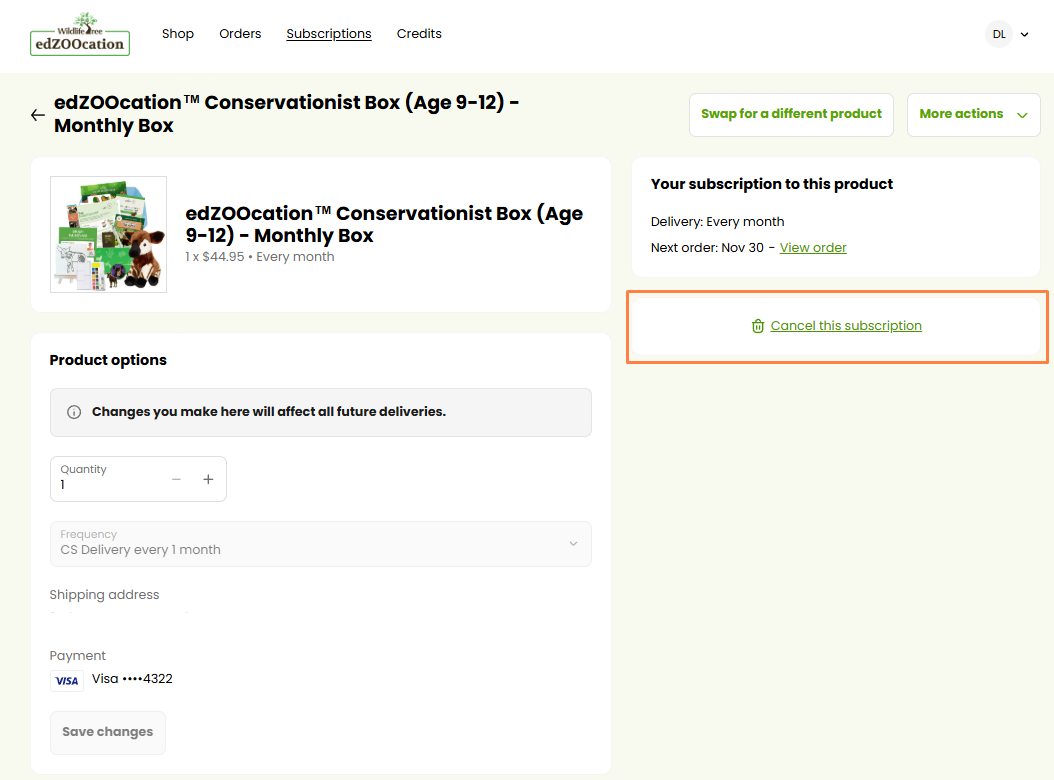
Task: Expand the account menu chevron
Action: tap(1024, 34)
